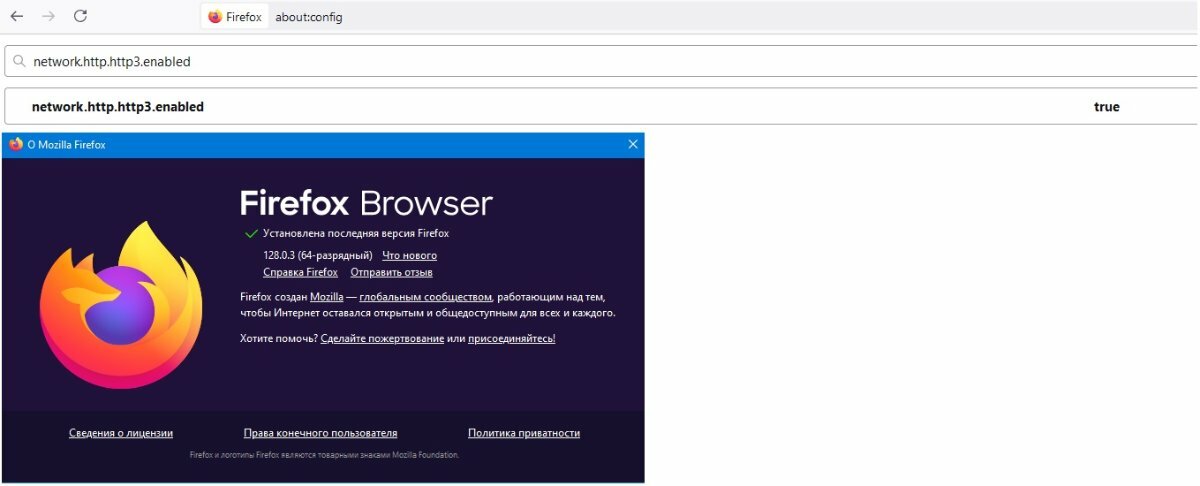Select the network.http.http3.enabled preference row name
The width and height of the screenshot is (1200, 486).
point(118,107)
